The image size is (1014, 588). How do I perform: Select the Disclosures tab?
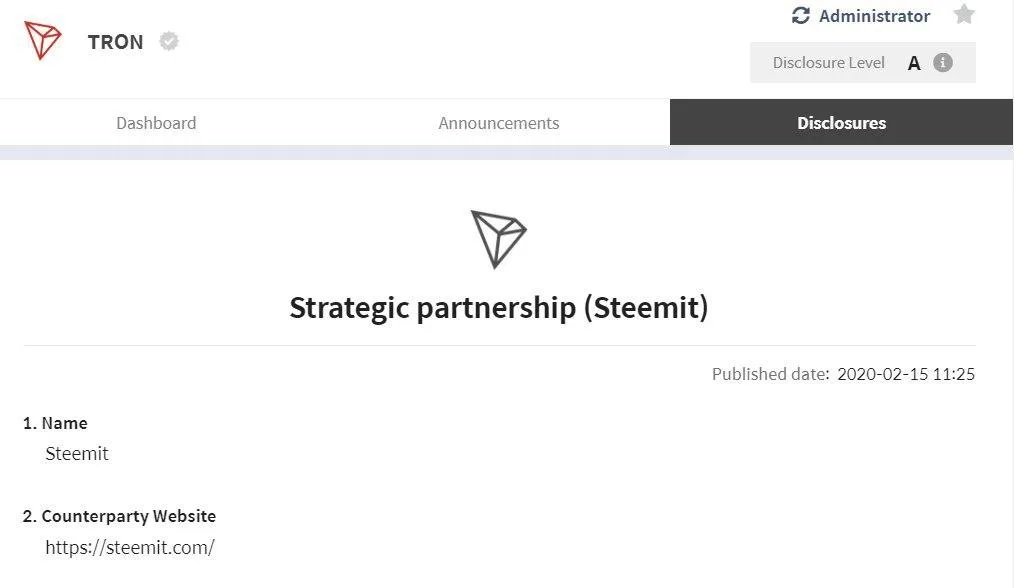[x=841, y=122]
